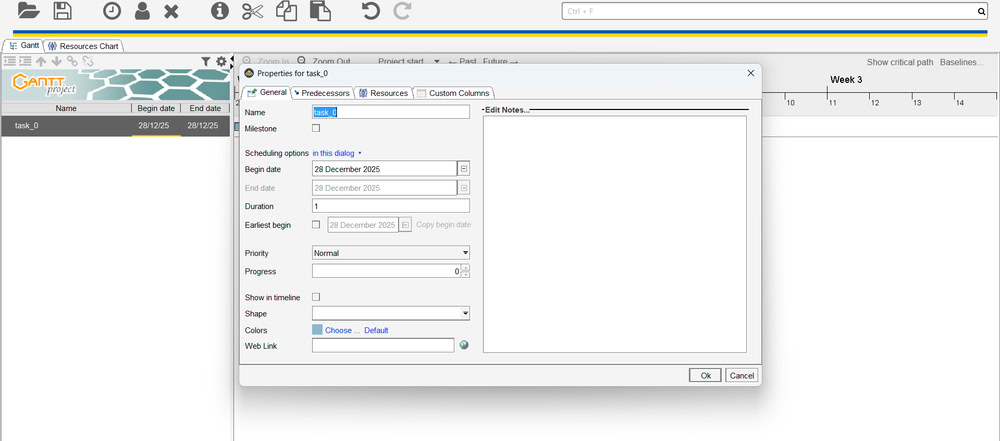Open table settings gear icon

coord(221,61)
